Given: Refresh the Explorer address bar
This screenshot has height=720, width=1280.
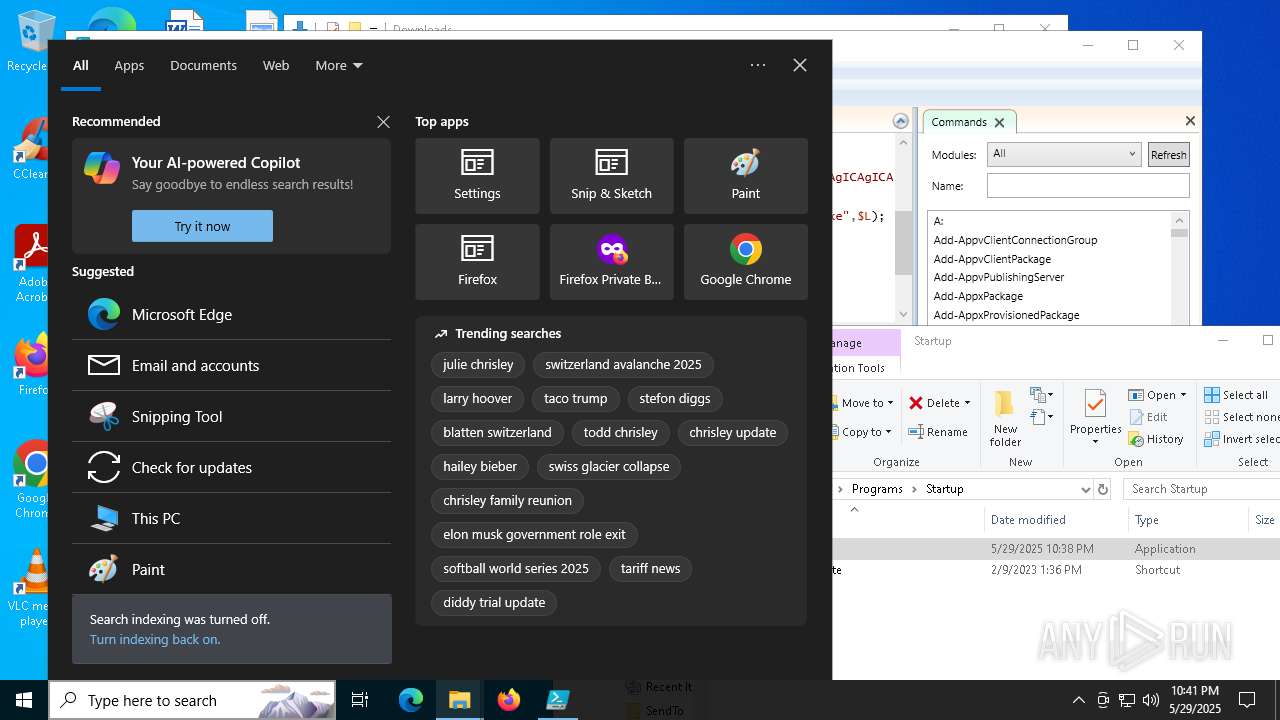Looking at the screenshot, I should point(1103,489).
